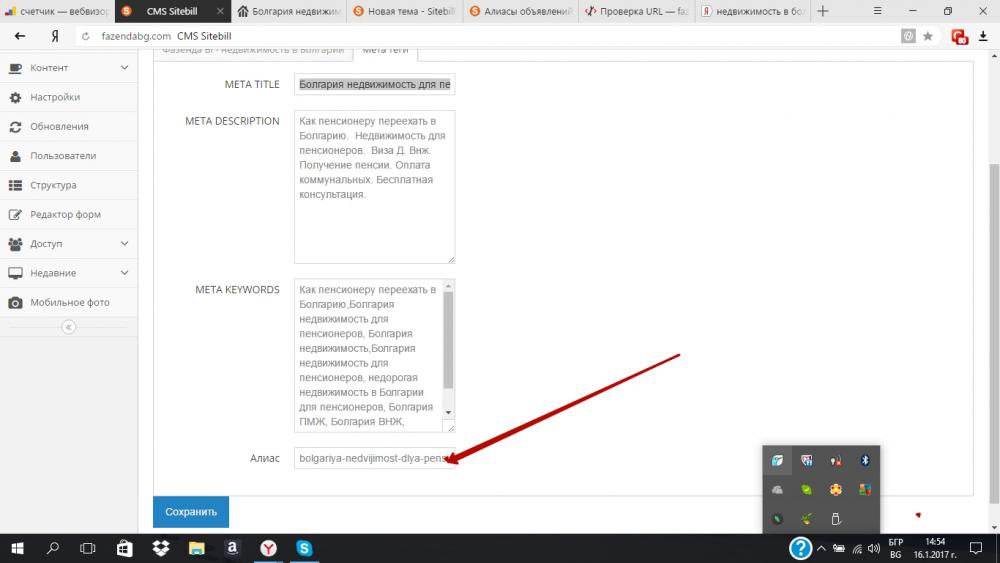Open Редактор форм edit icon
Viewport: 1000px width, 563px height.
tap(15, 215)
